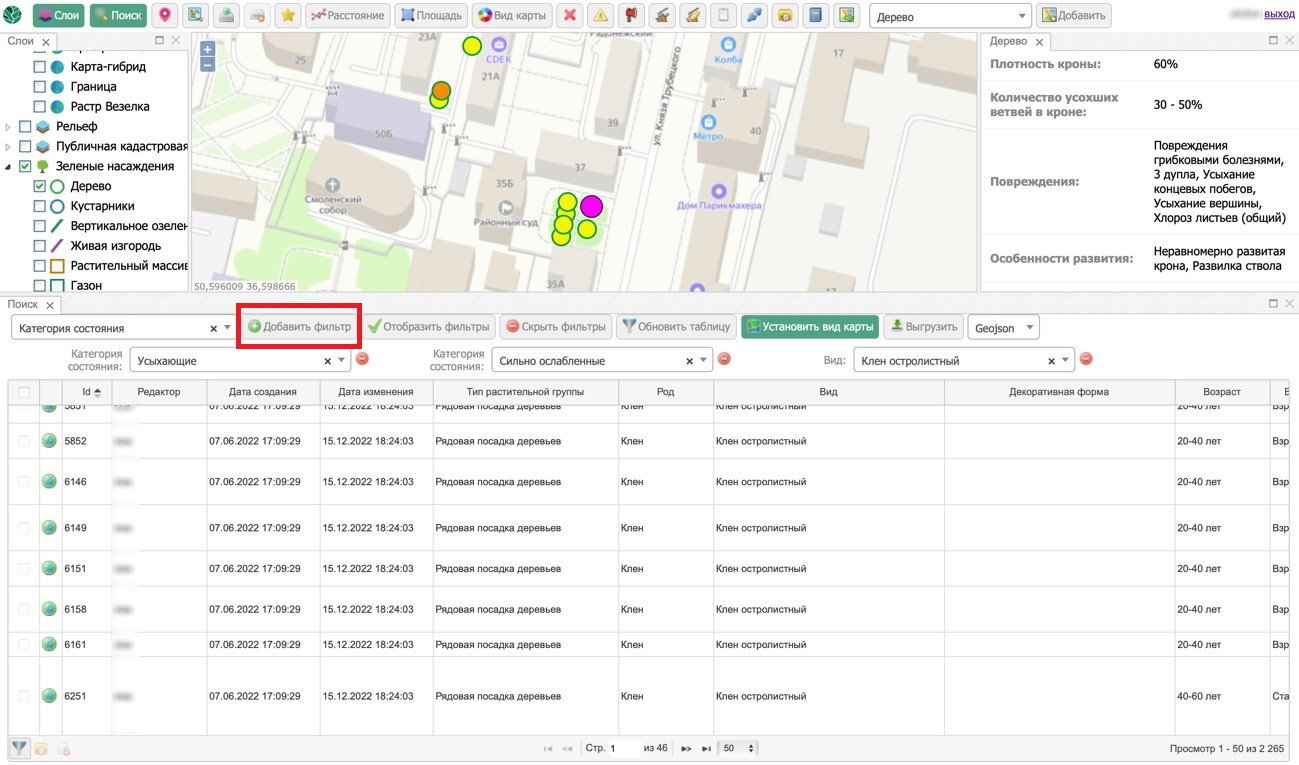Image resolution: width=1299 pixels, height=765 pixels.
Task: Sort by Возраст column header
Action: (1222, 392)
